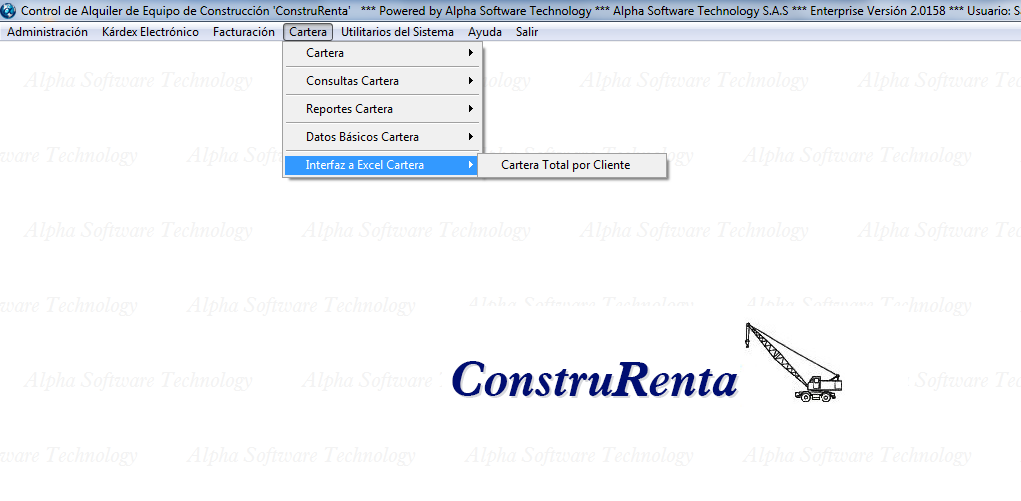
Task: Expand arrow beside Datos Básicos Cartera
Action: (x=470, y=137)
